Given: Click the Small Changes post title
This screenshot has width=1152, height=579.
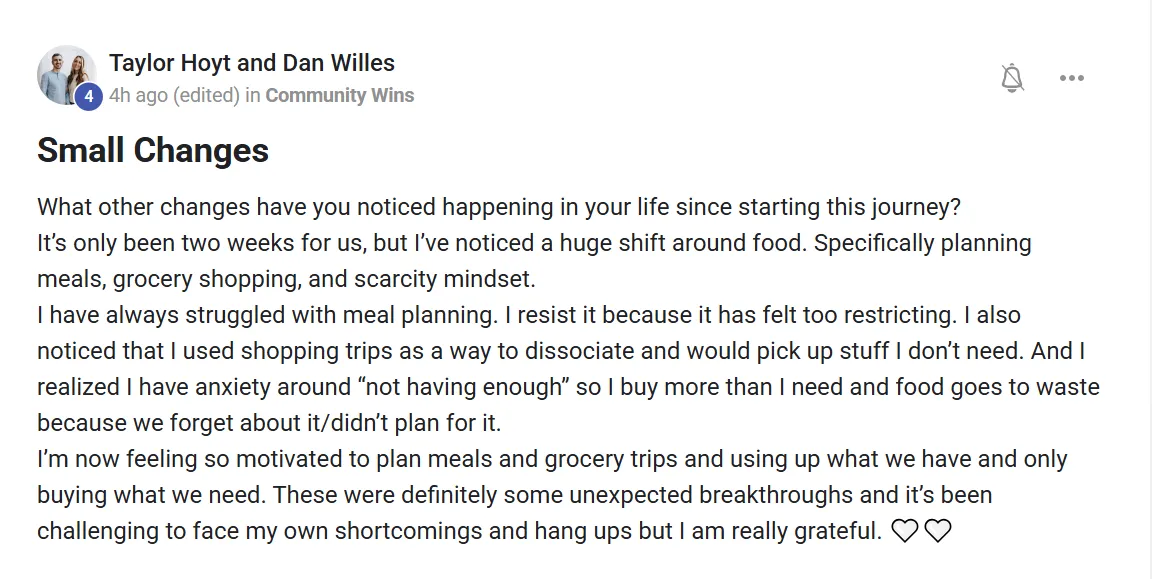Looking at the screenshot, I should pyautogui.click(x=153, y=151).
